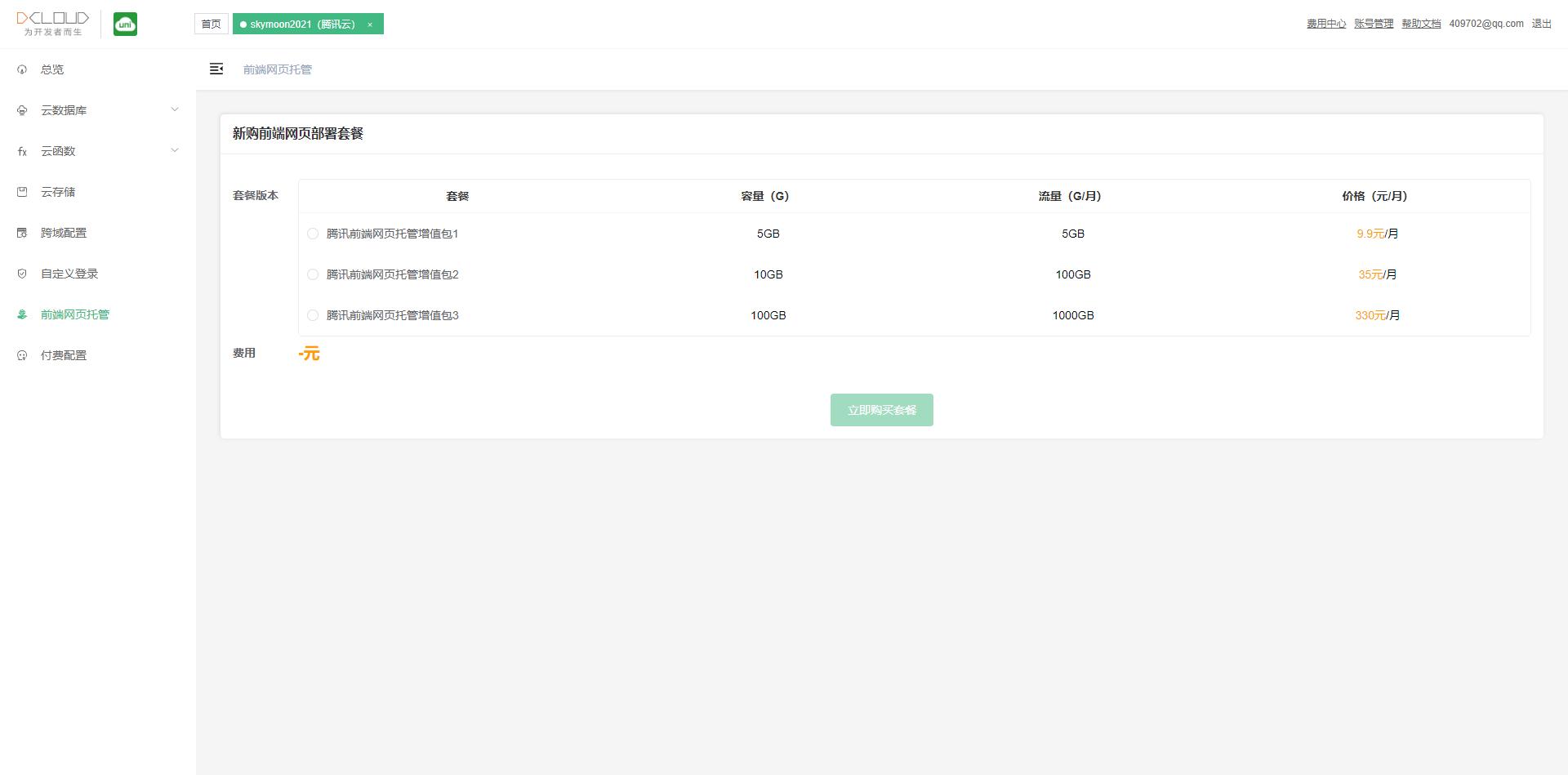Click the green uni app logo
The height and width of the screenshot is (775, 1568).
pos(125,24)
